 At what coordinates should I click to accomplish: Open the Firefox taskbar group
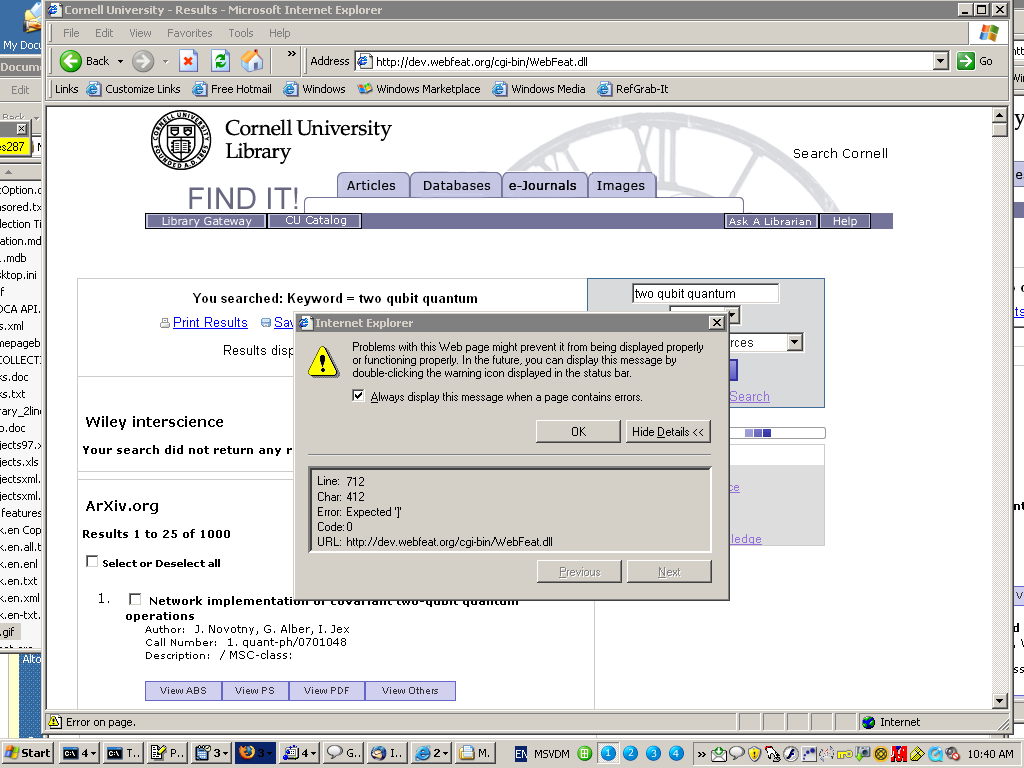click(x=255, y=753)
